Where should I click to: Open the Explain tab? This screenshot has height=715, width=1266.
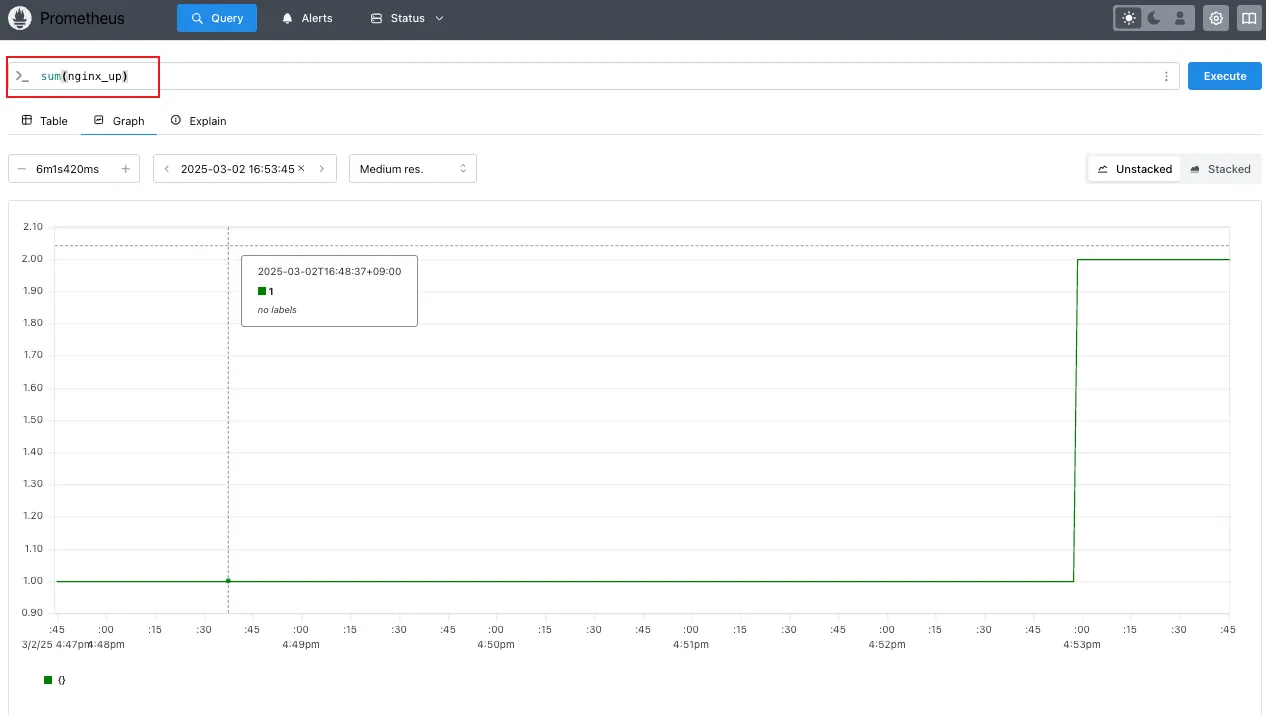pos(198,120)
